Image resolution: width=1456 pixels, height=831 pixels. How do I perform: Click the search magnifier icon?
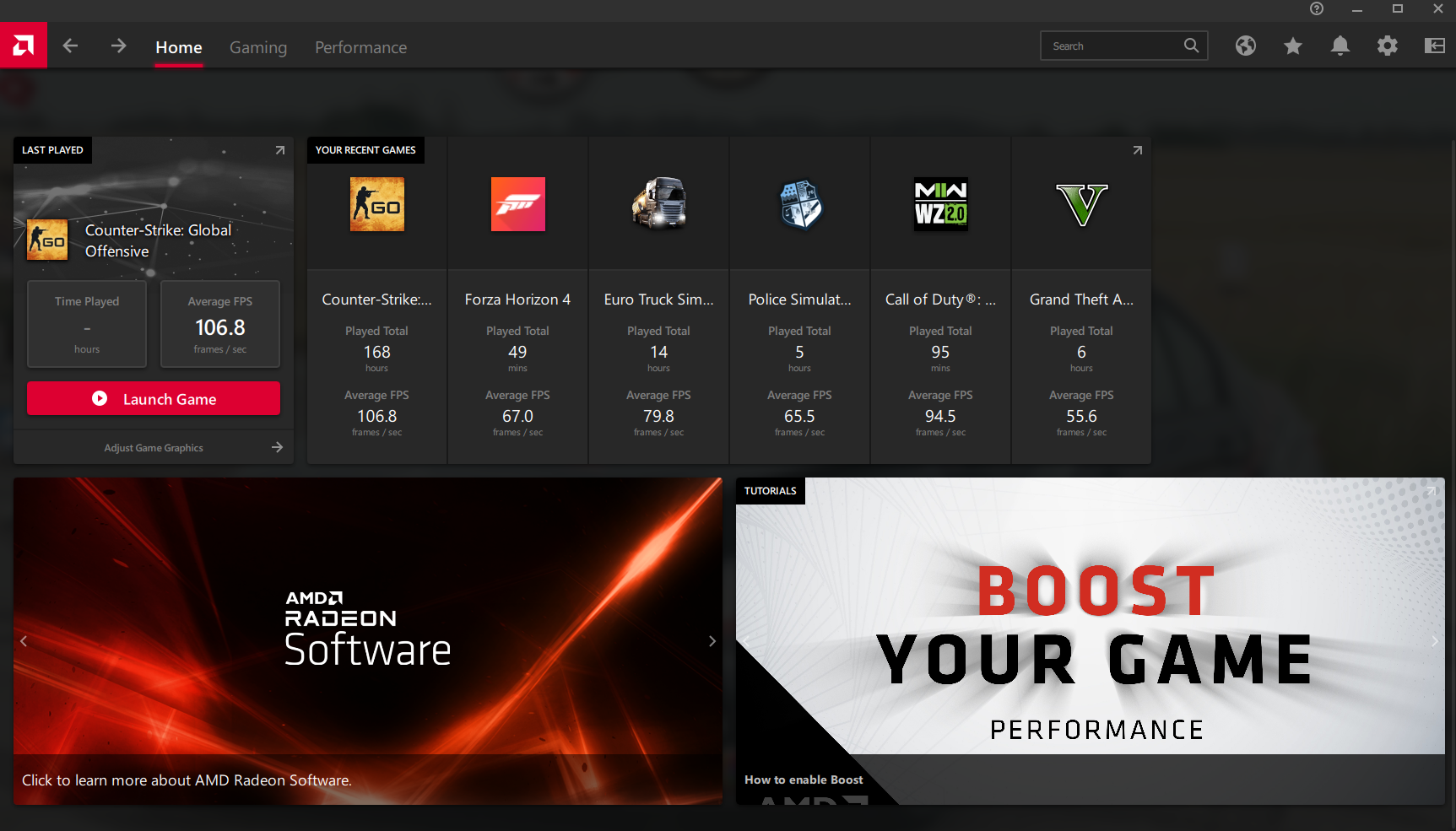[1191, 46]
